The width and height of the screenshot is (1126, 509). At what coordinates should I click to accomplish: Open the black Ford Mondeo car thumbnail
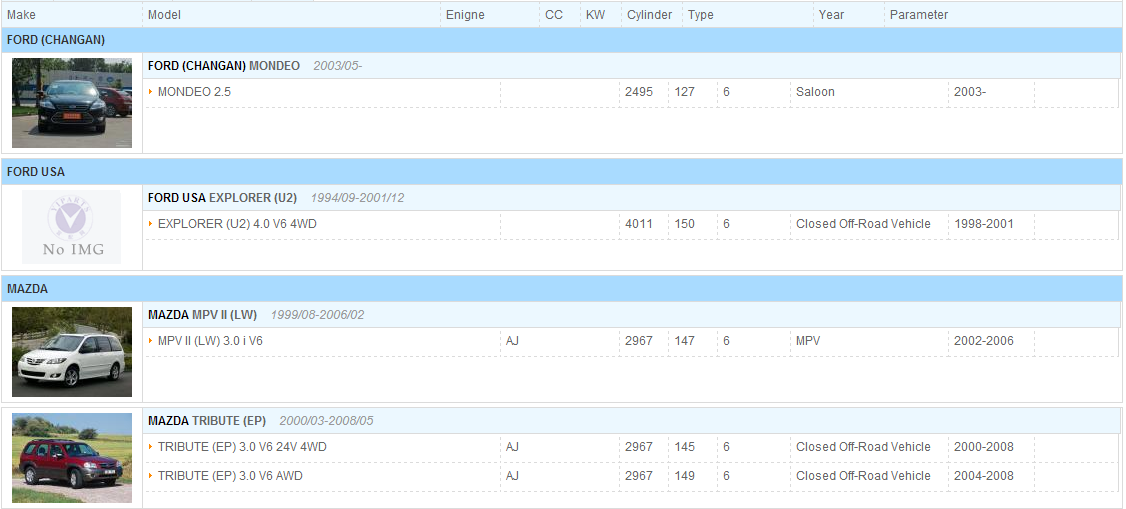[72, 103]
